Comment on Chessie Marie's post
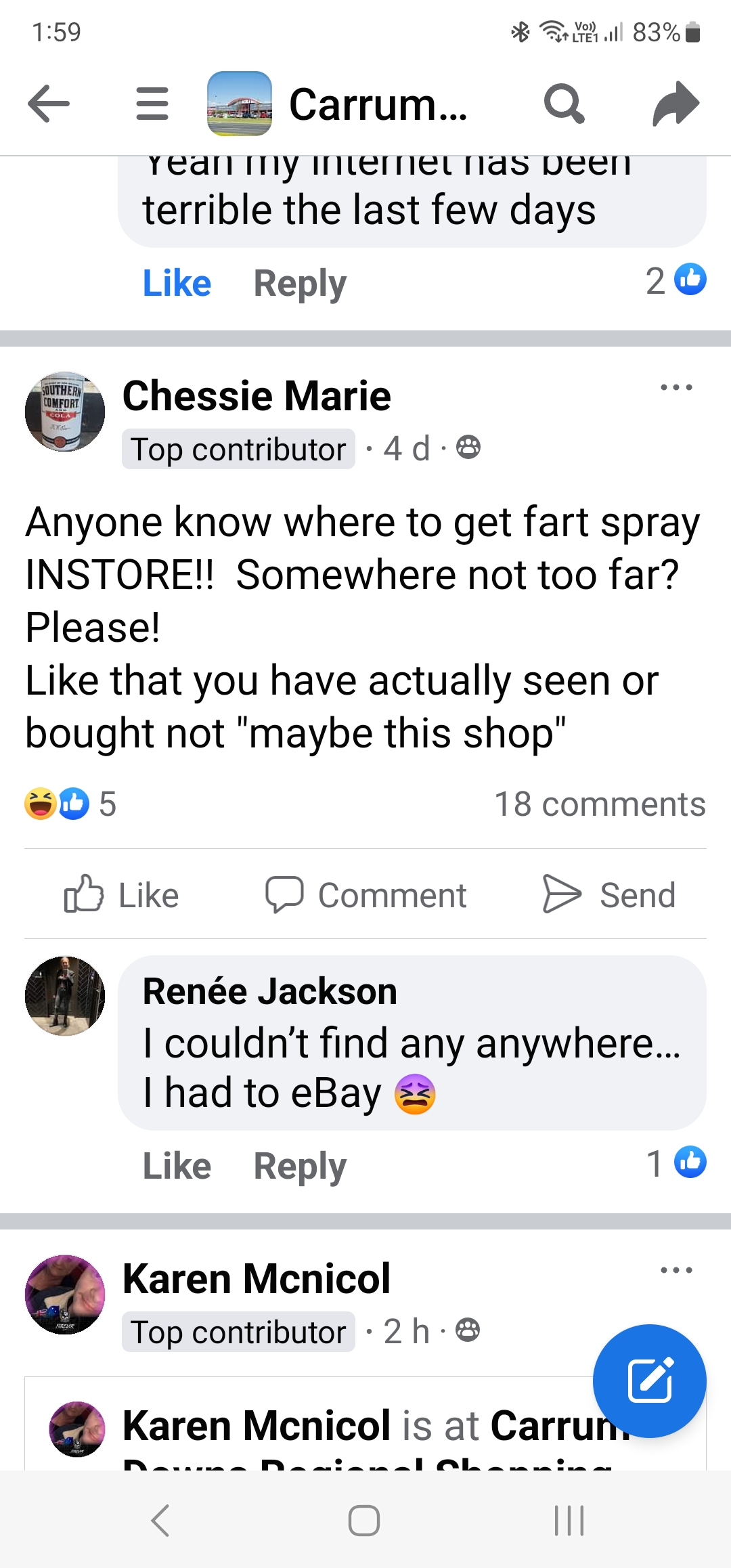The image size is (731, 1568). [365, 895]
